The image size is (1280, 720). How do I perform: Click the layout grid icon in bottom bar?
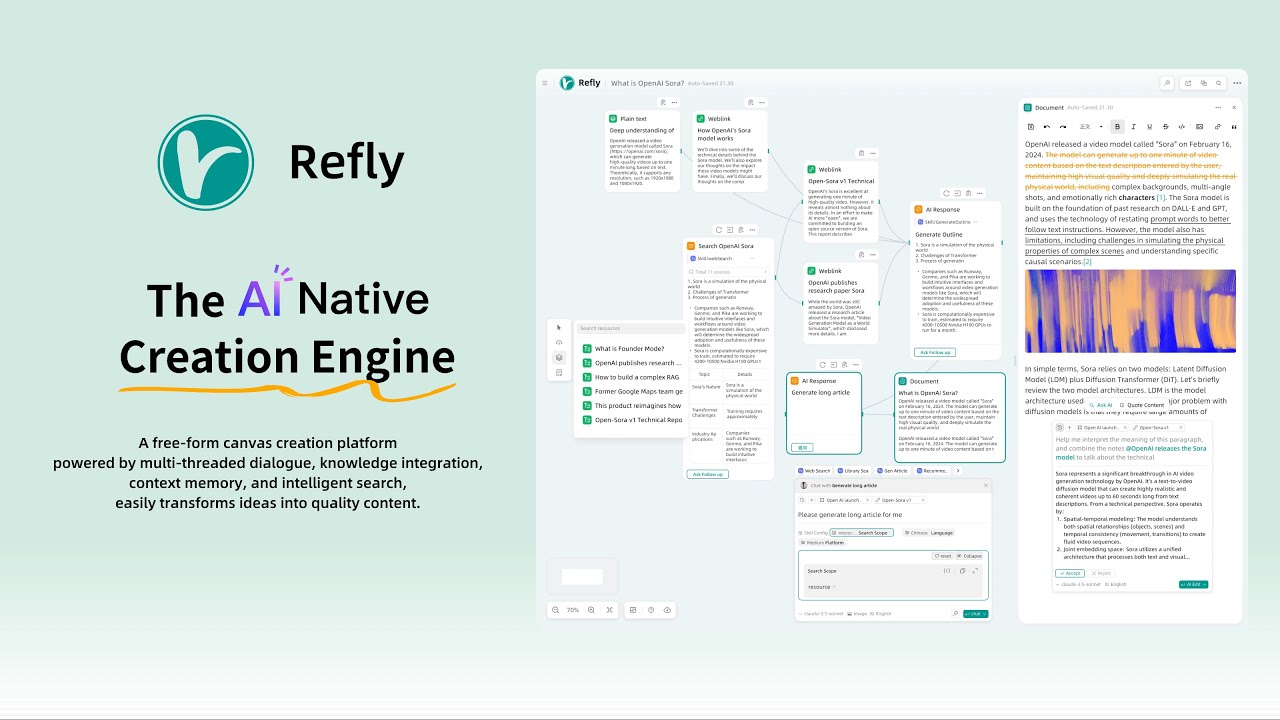pos(633,610)
